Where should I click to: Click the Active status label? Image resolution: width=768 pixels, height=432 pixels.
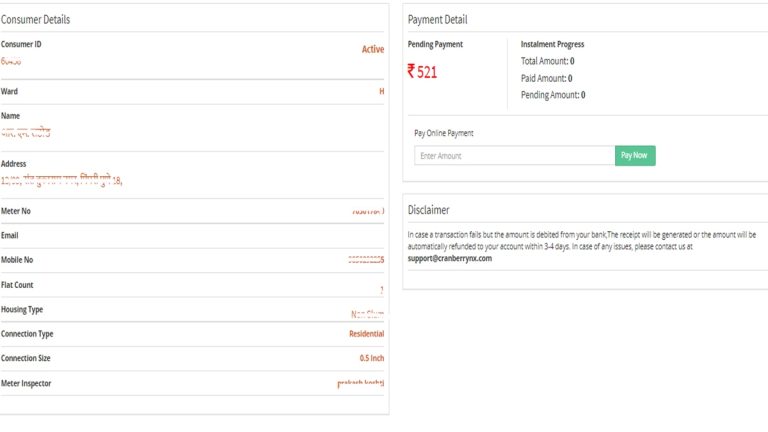click(x=373, y=49)
